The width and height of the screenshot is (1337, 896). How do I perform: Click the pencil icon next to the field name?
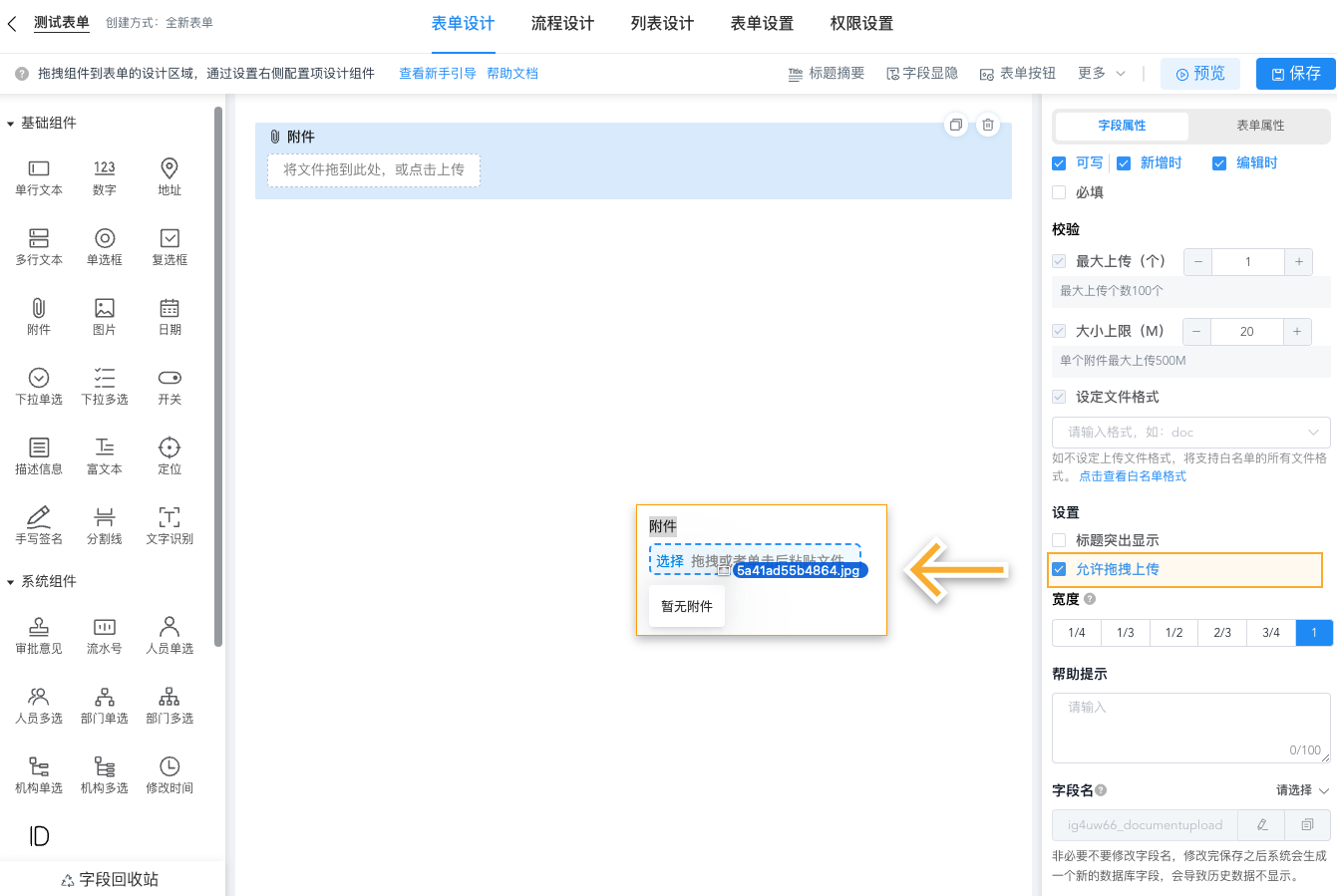coord(1260,824)
